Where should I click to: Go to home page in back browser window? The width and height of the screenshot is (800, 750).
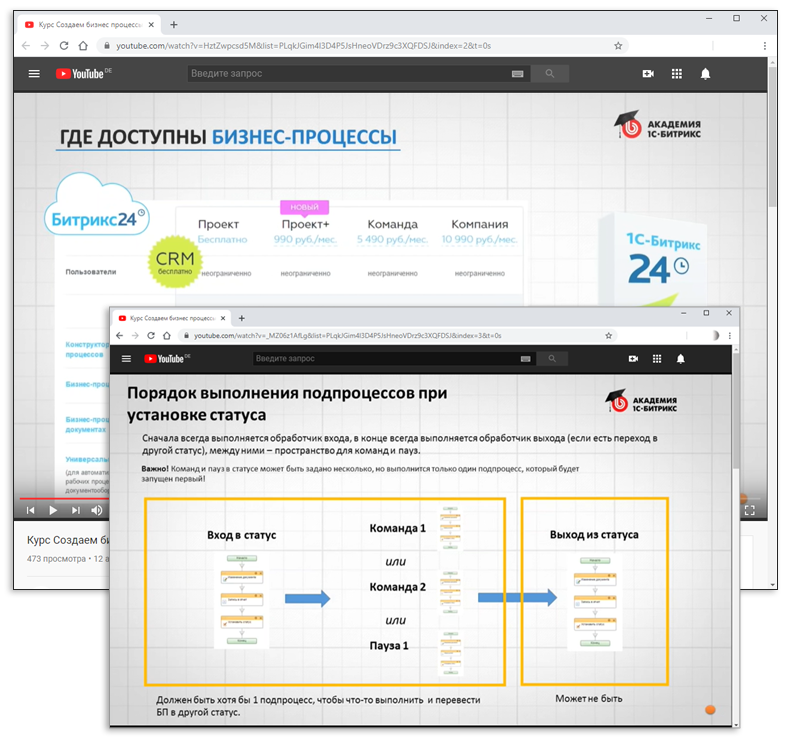coord(83,45)
